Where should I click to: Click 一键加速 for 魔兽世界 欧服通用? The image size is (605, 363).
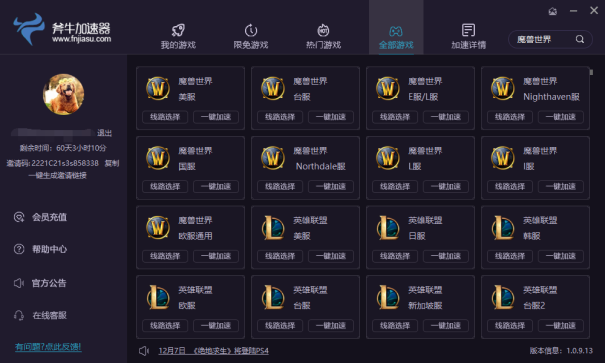coord(216,256)
